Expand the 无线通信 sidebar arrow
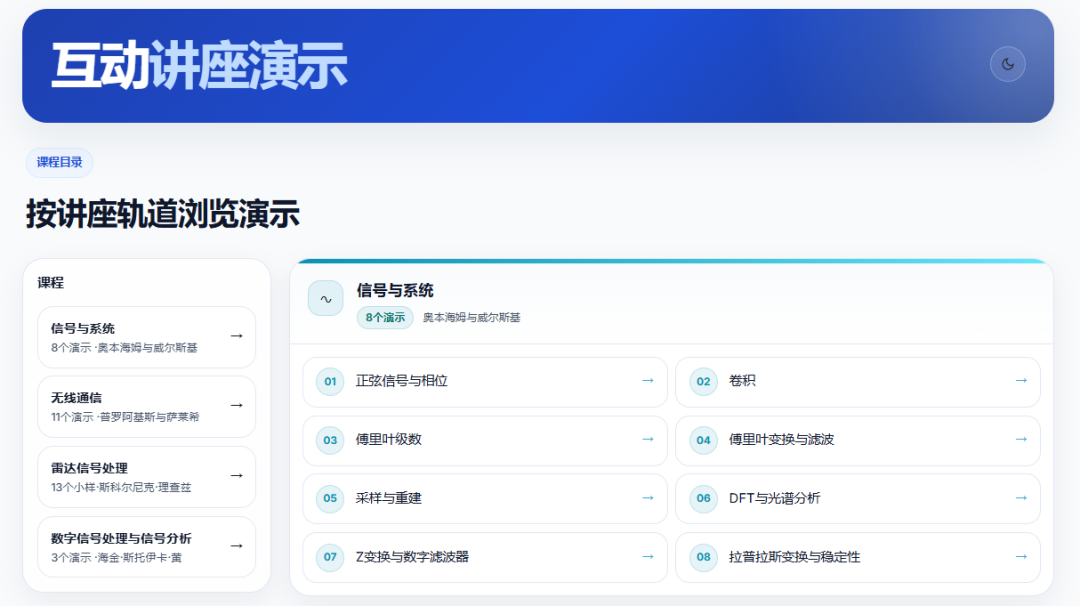 (236, 406)
